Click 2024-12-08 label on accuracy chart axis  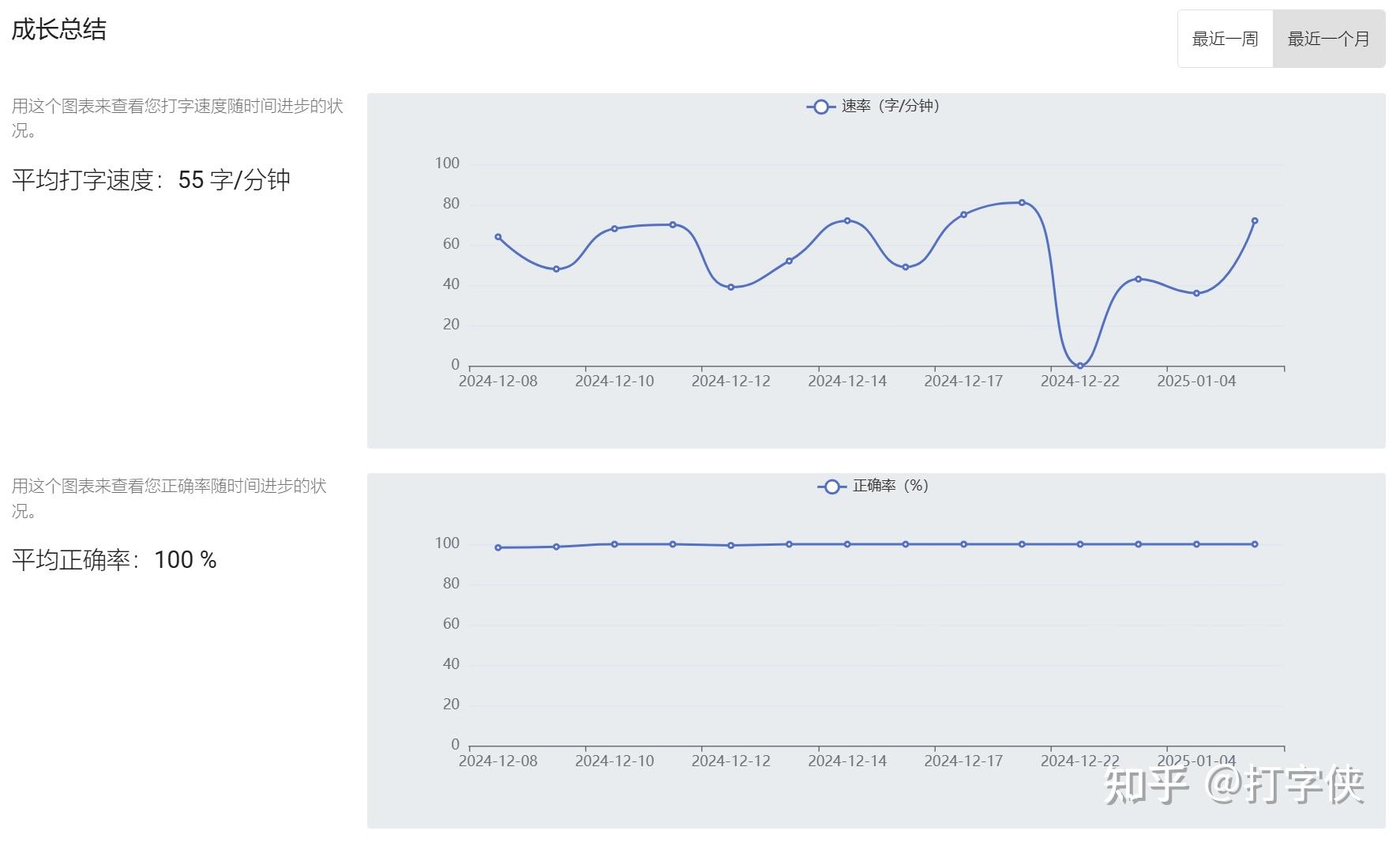coord(498,761)
